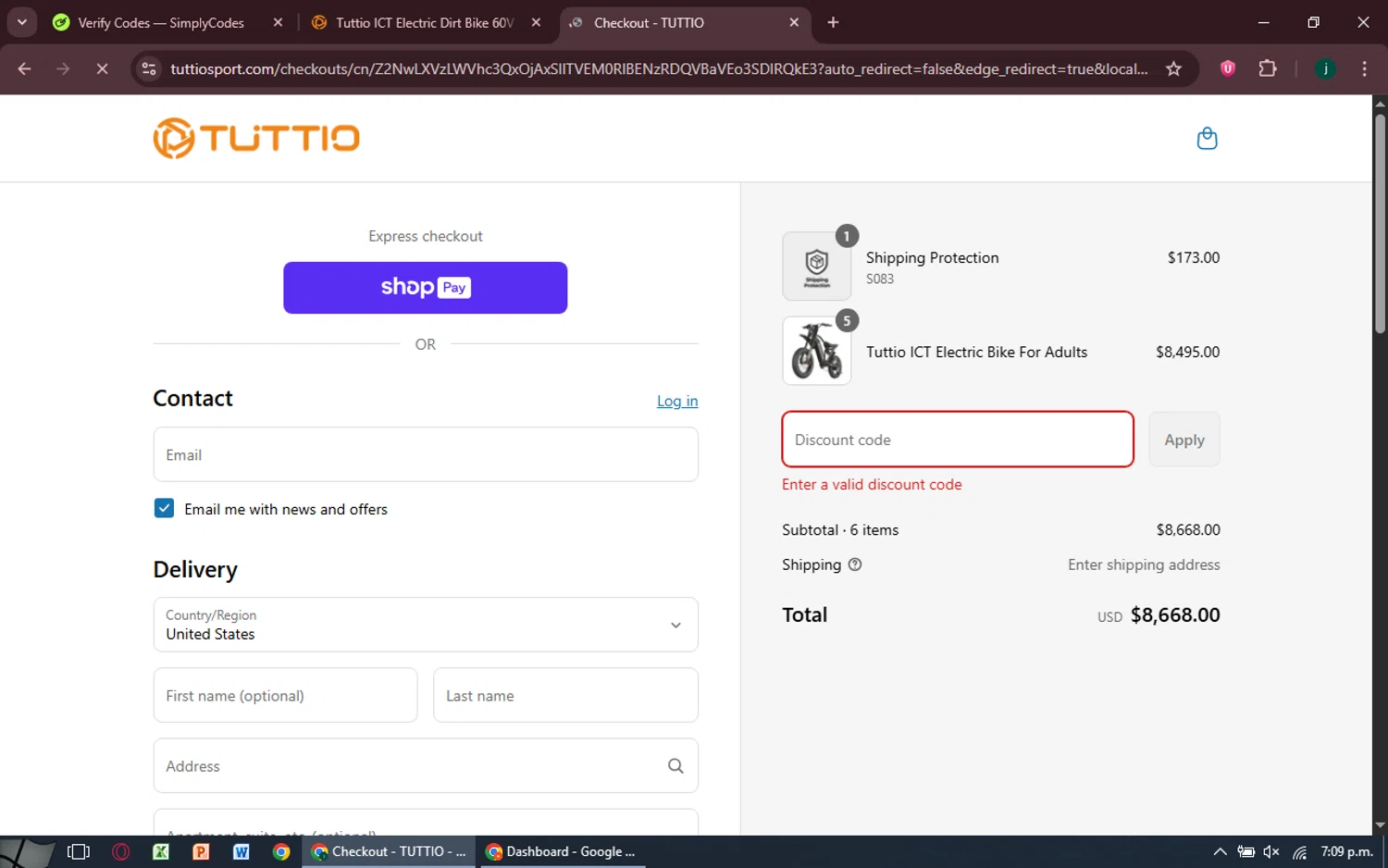1388x868 pixels.
Task: Close the Checkout - TUTTIO tab
Action: click(794, 22)
